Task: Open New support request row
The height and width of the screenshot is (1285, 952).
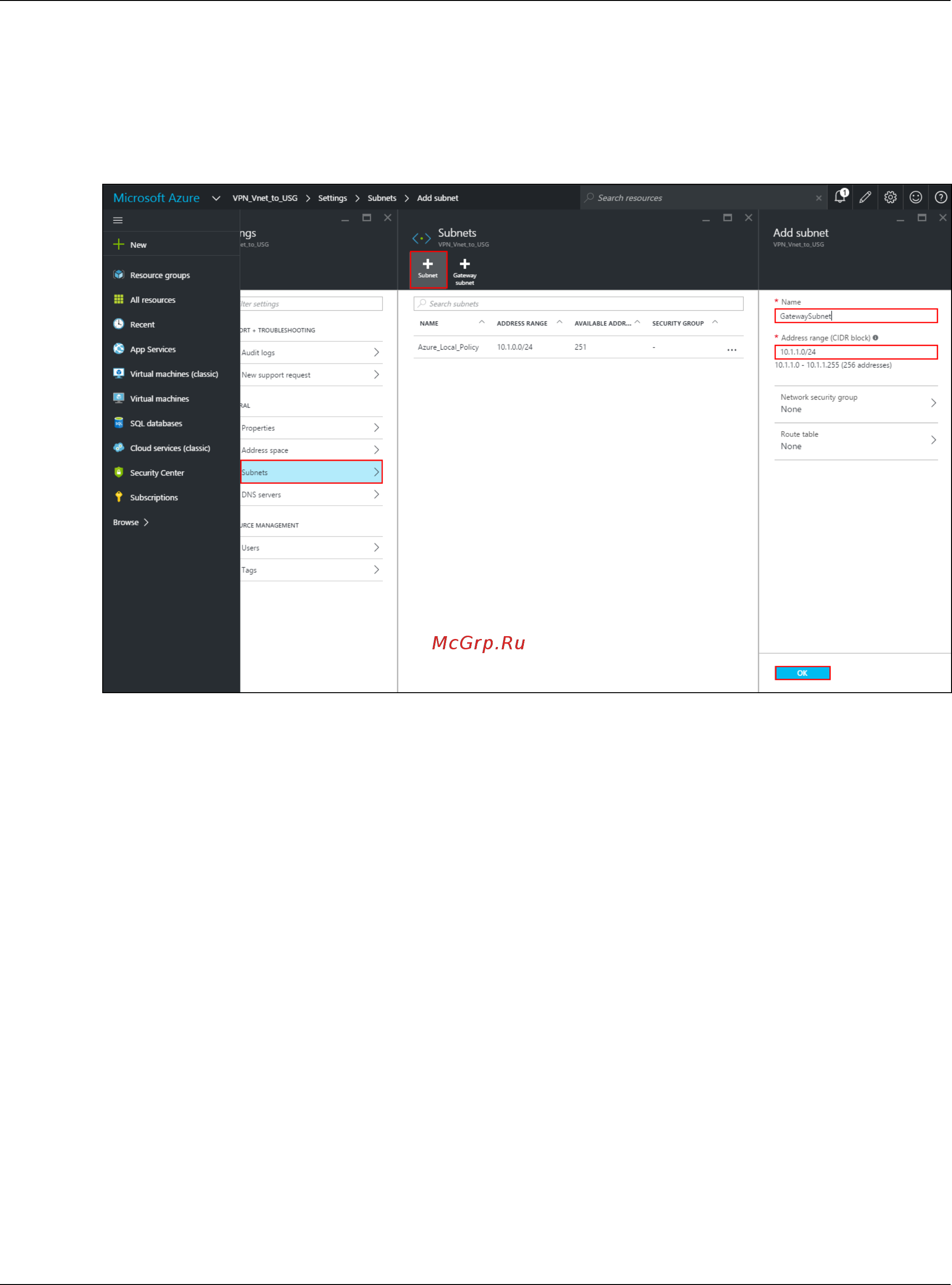Action: (311, 375)
